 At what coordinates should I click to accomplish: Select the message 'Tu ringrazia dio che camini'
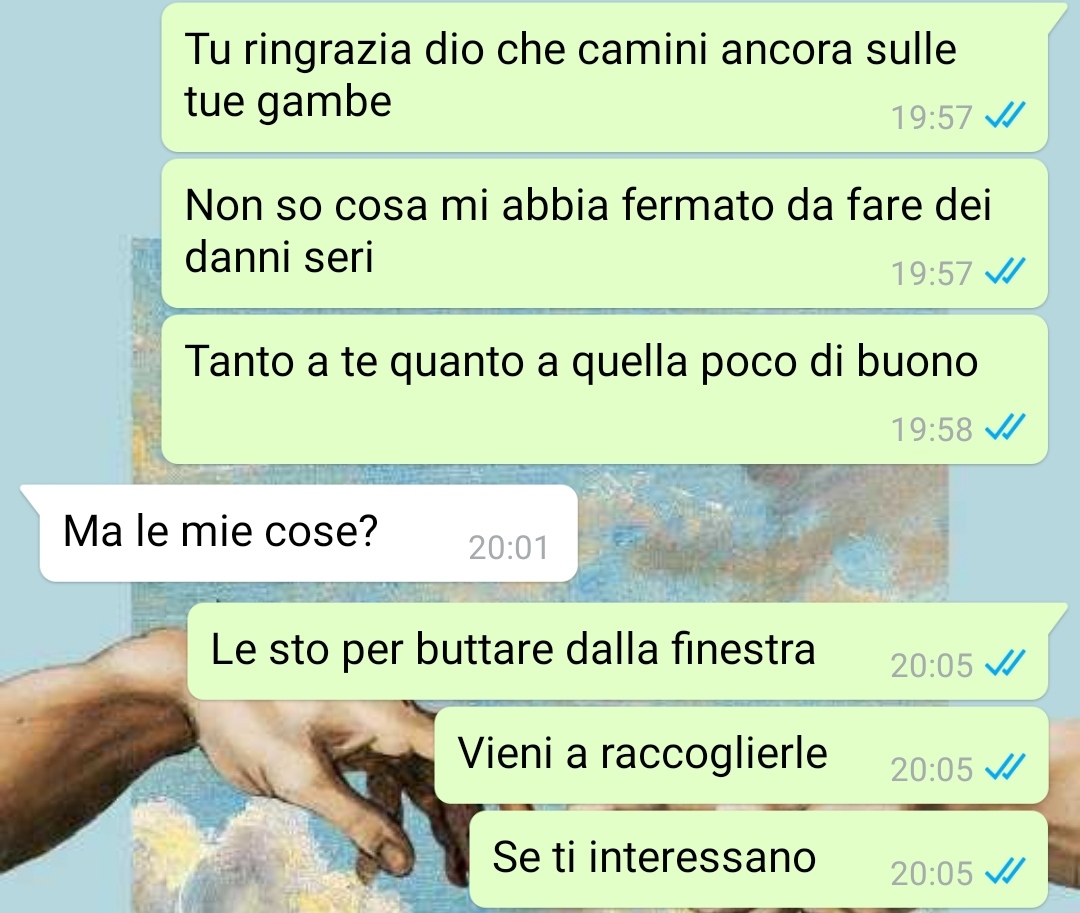point(604,76)
